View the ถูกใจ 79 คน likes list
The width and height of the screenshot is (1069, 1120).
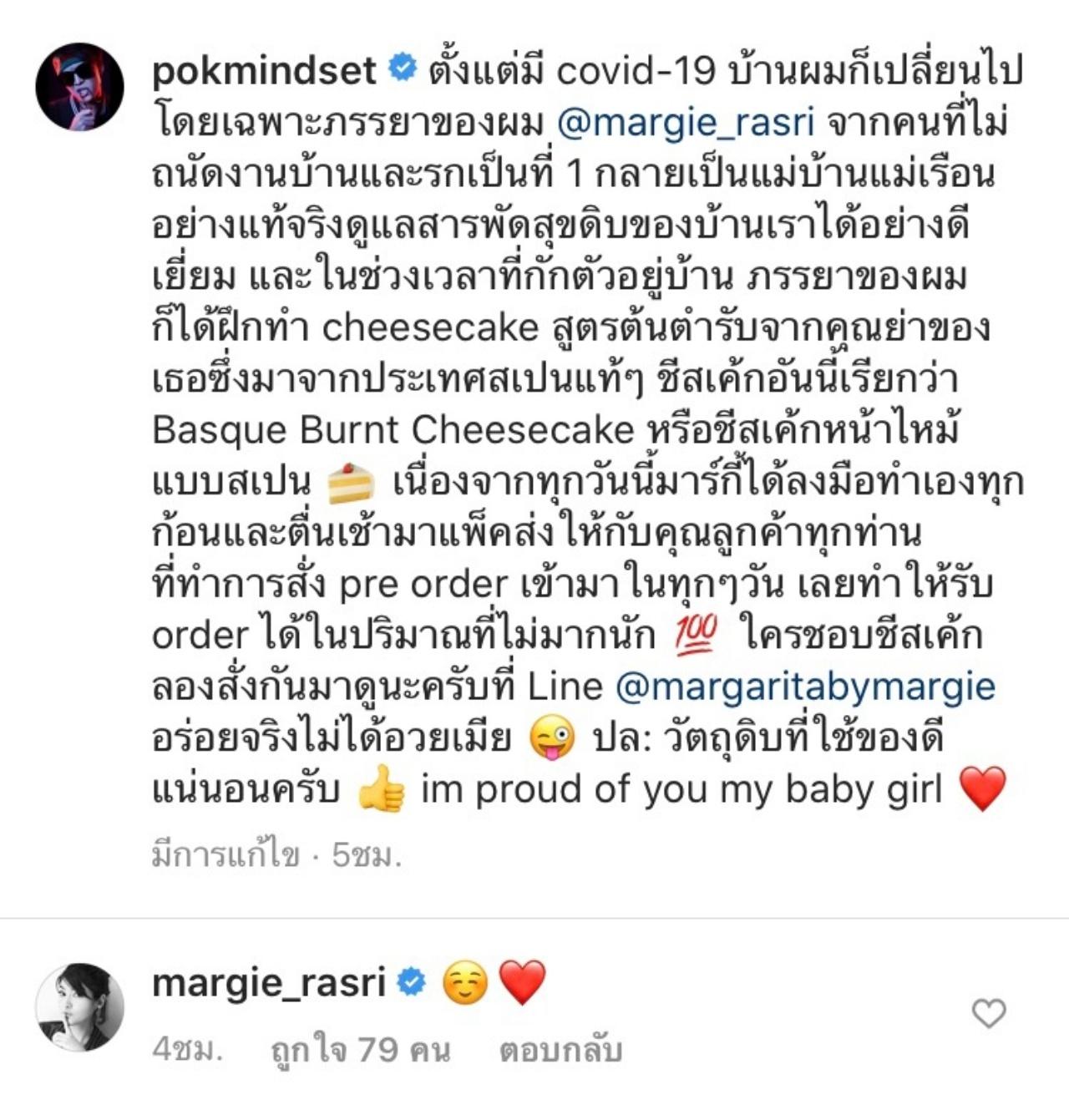tap(361, 1051)
